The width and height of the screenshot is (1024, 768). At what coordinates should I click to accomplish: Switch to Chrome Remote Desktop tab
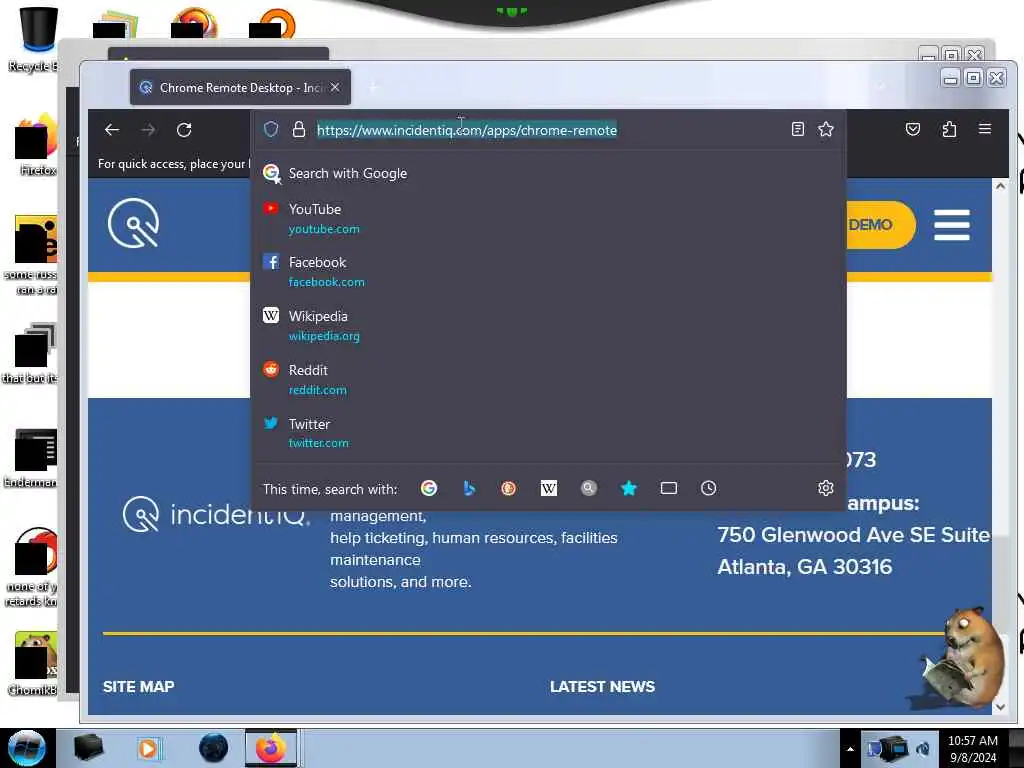tap(240, 88)
